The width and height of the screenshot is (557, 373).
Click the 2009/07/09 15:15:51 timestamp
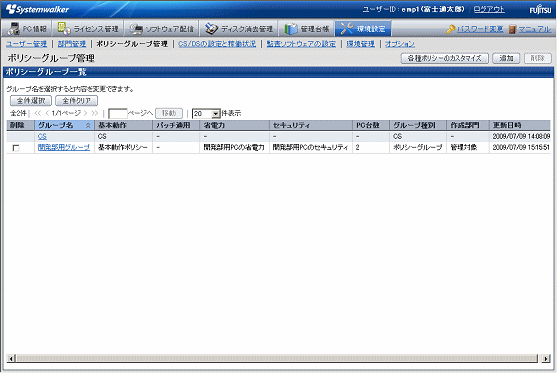click(x=521, y=147)
